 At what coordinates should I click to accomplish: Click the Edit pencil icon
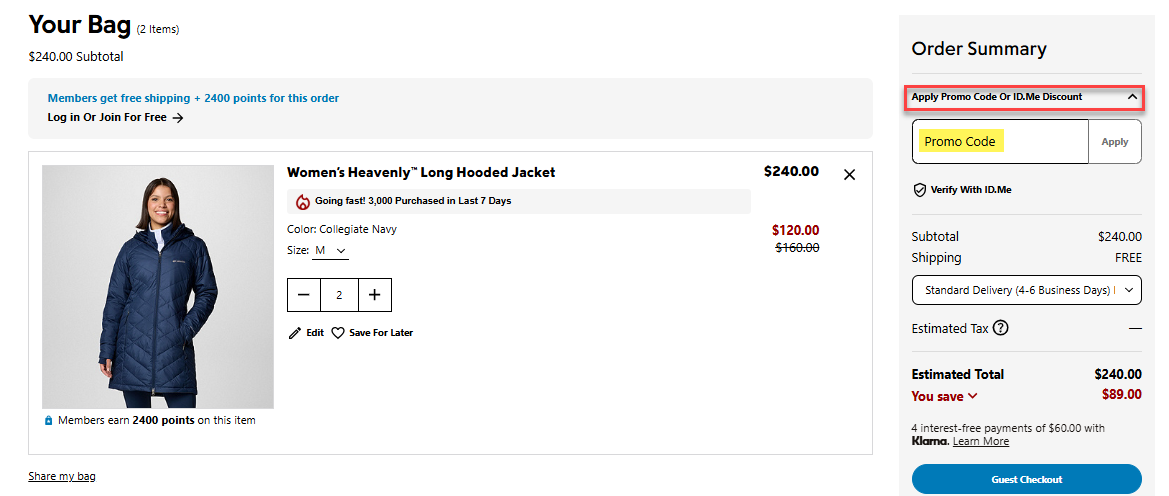tap(294, 333)
